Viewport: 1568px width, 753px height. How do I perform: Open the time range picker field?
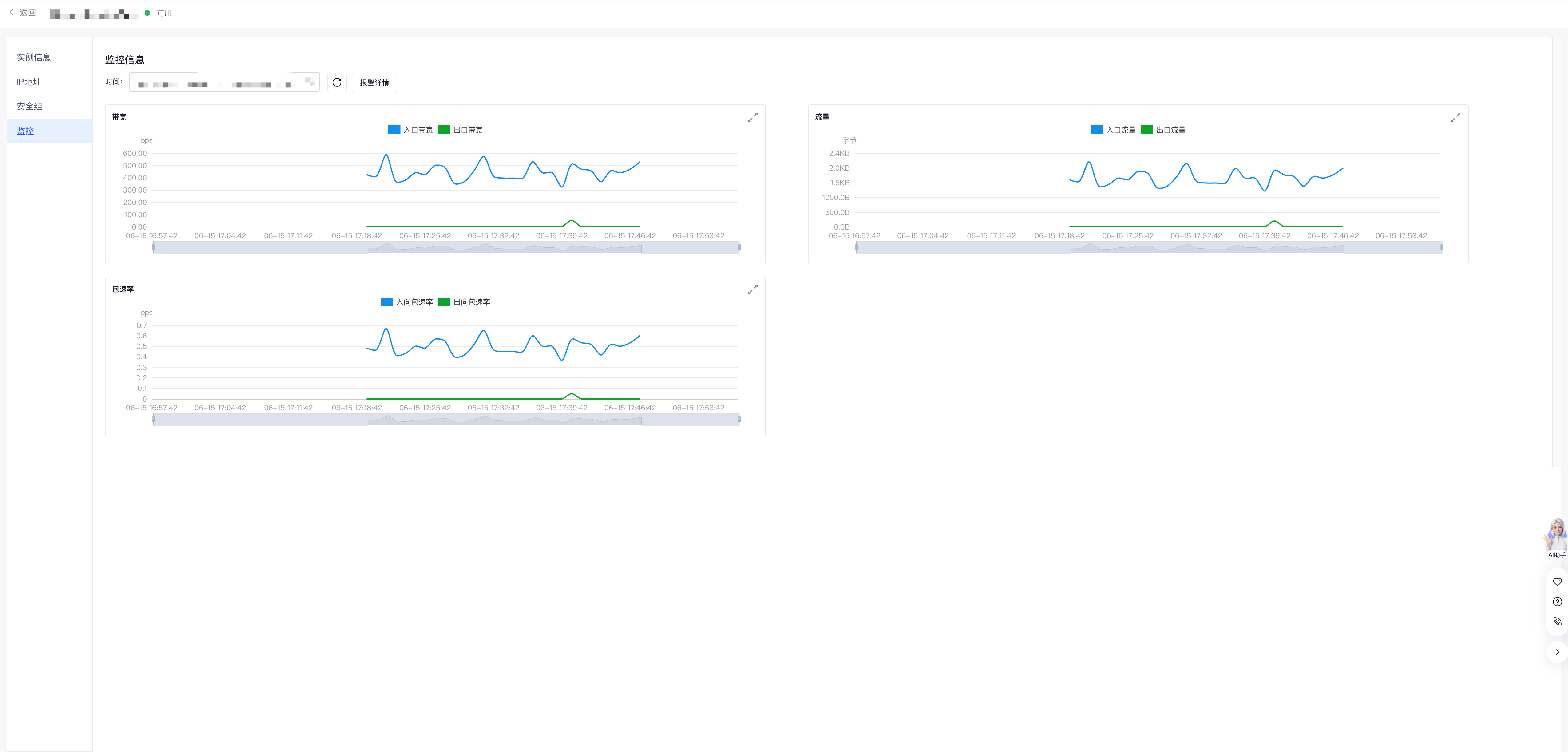coord(225,82)
